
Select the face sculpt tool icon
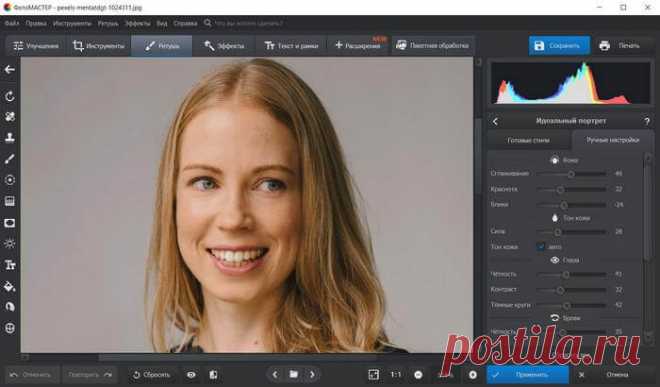click(10, 307)
